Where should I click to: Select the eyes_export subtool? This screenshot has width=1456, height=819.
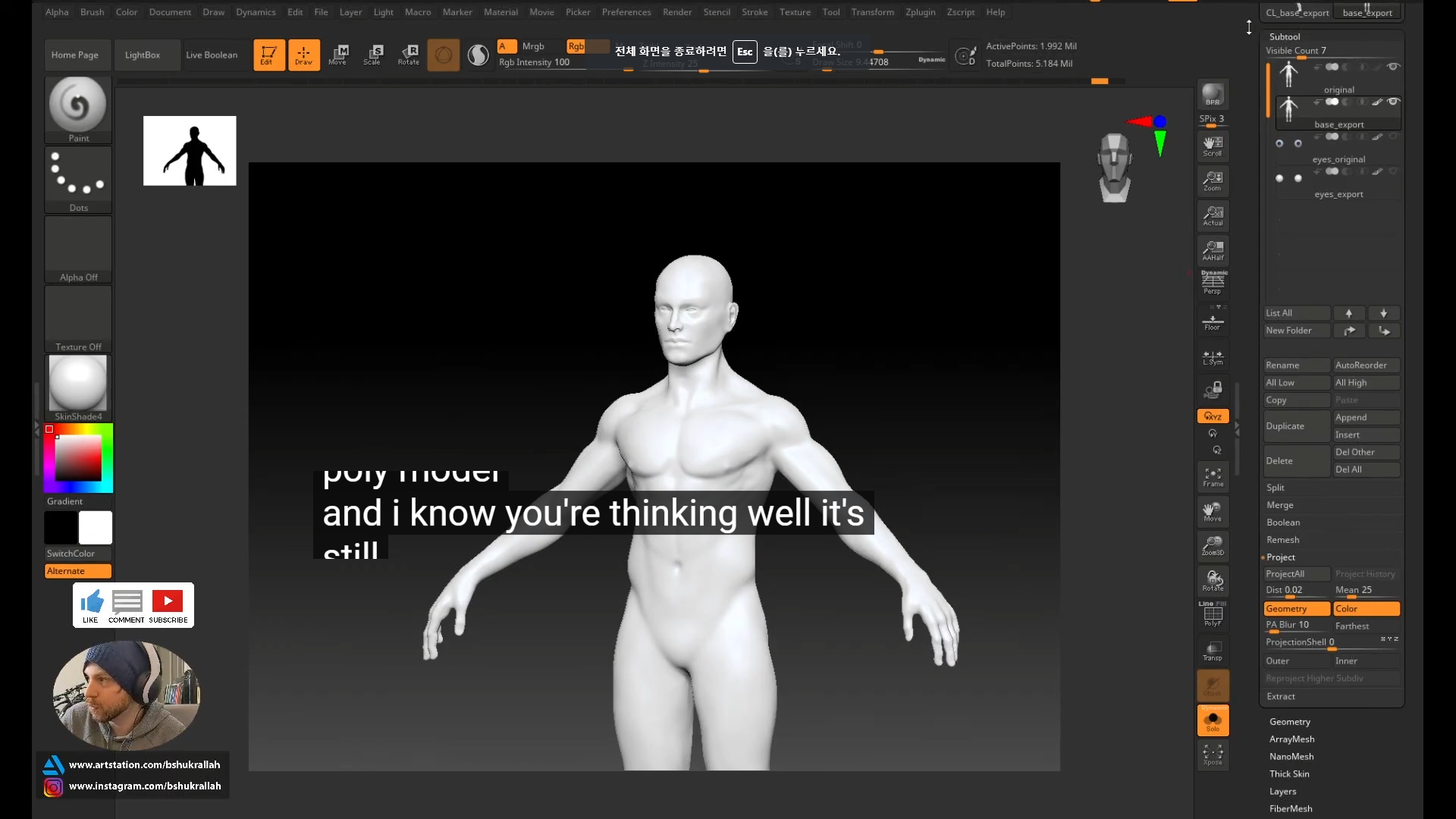point(1338,194)
